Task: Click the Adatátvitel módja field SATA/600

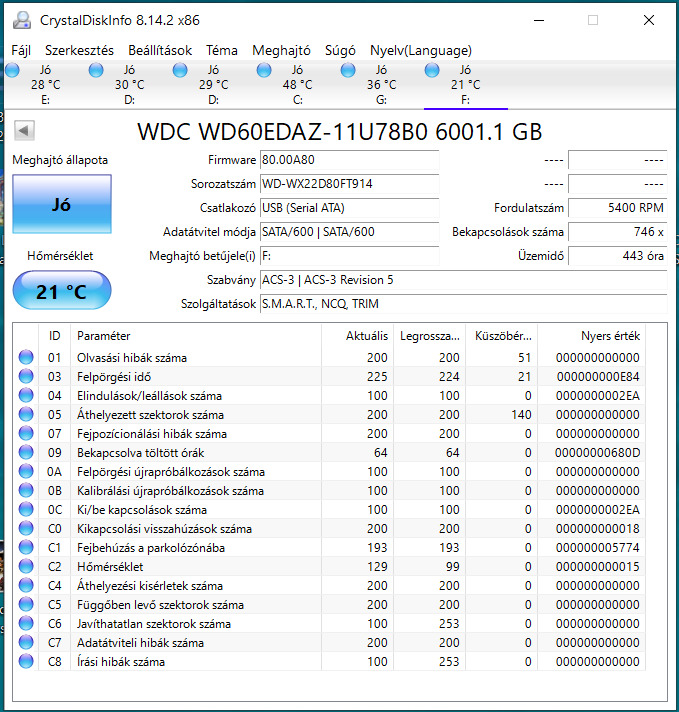Action: coord(349,232)
